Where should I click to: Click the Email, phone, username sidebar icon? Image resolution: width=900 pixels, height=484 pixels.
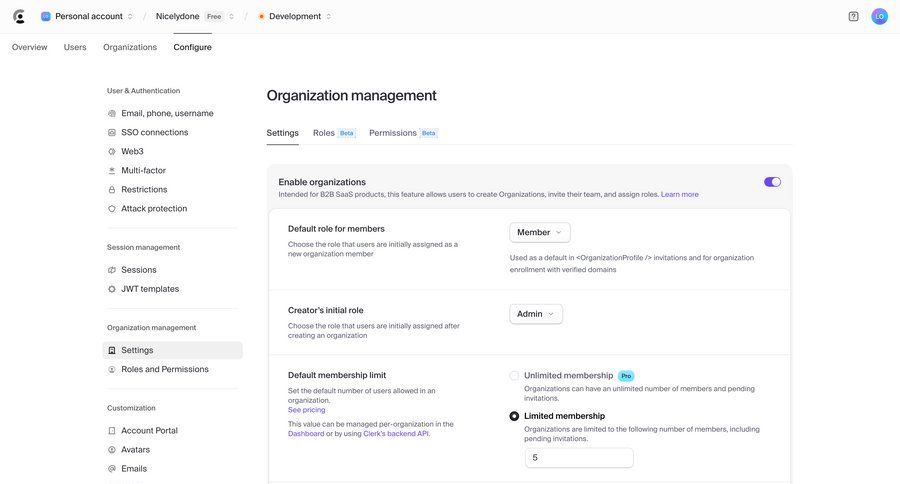[112, 114]
